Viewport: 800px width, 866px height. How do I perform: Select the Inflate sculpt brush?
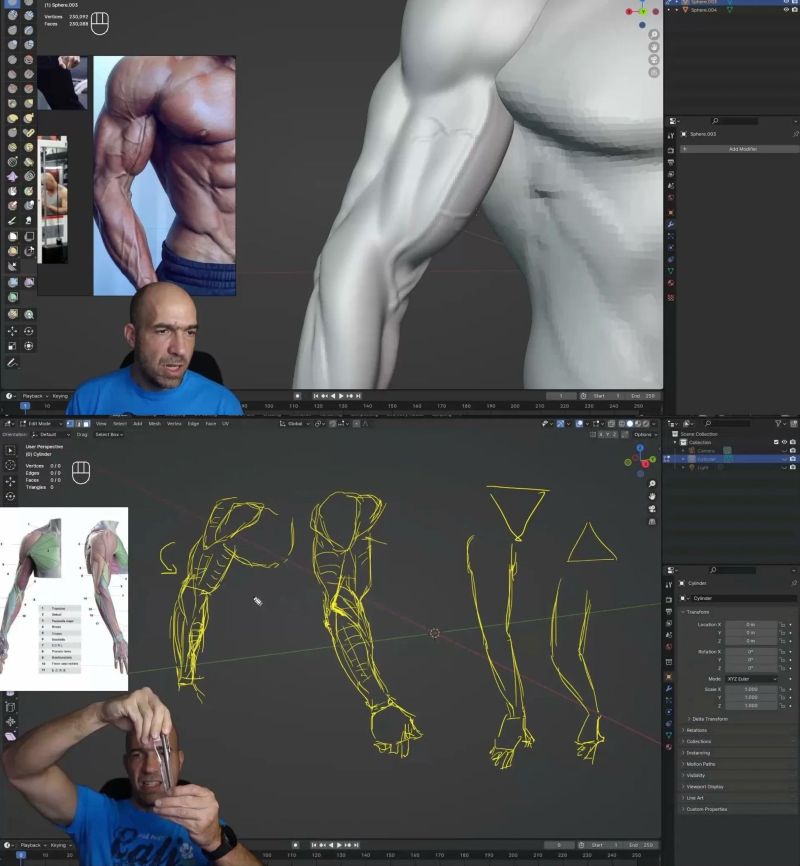pyautogui.click(x=12, y=44)
